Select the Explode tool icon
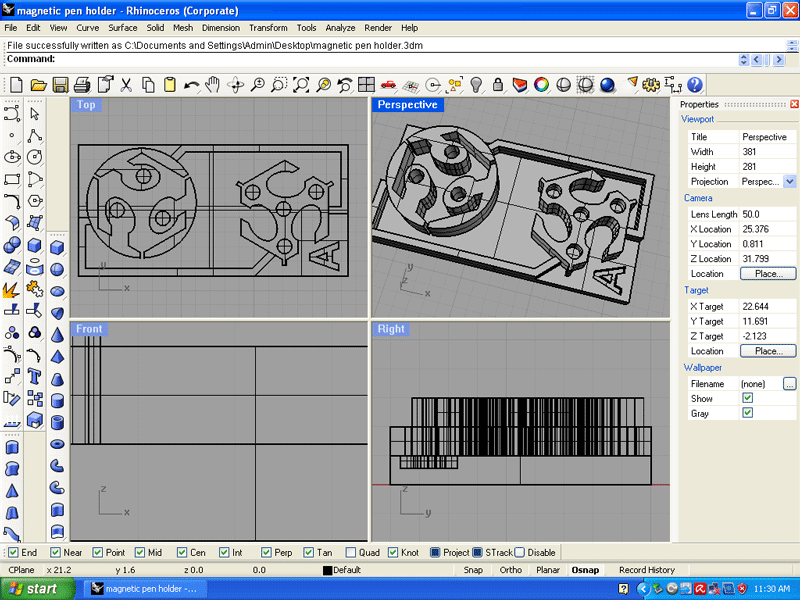 [11, 289]
